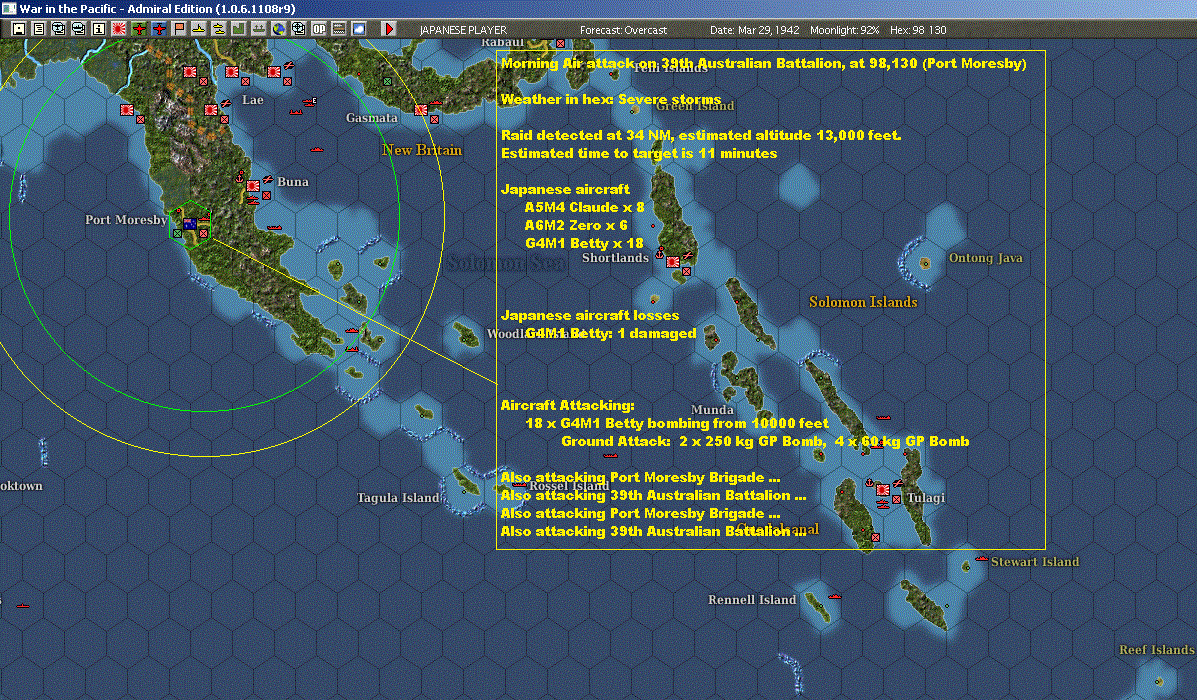Click the 'Port Moresby' map label
Viewport: 1197px width, 700px height.
click(x=126, y=220)
